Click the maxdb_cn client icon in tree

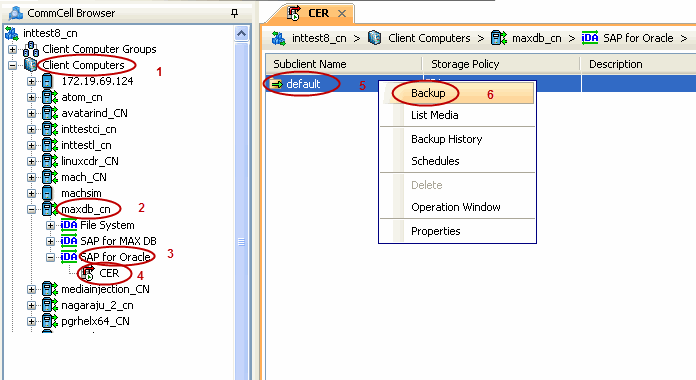(49, 209)
